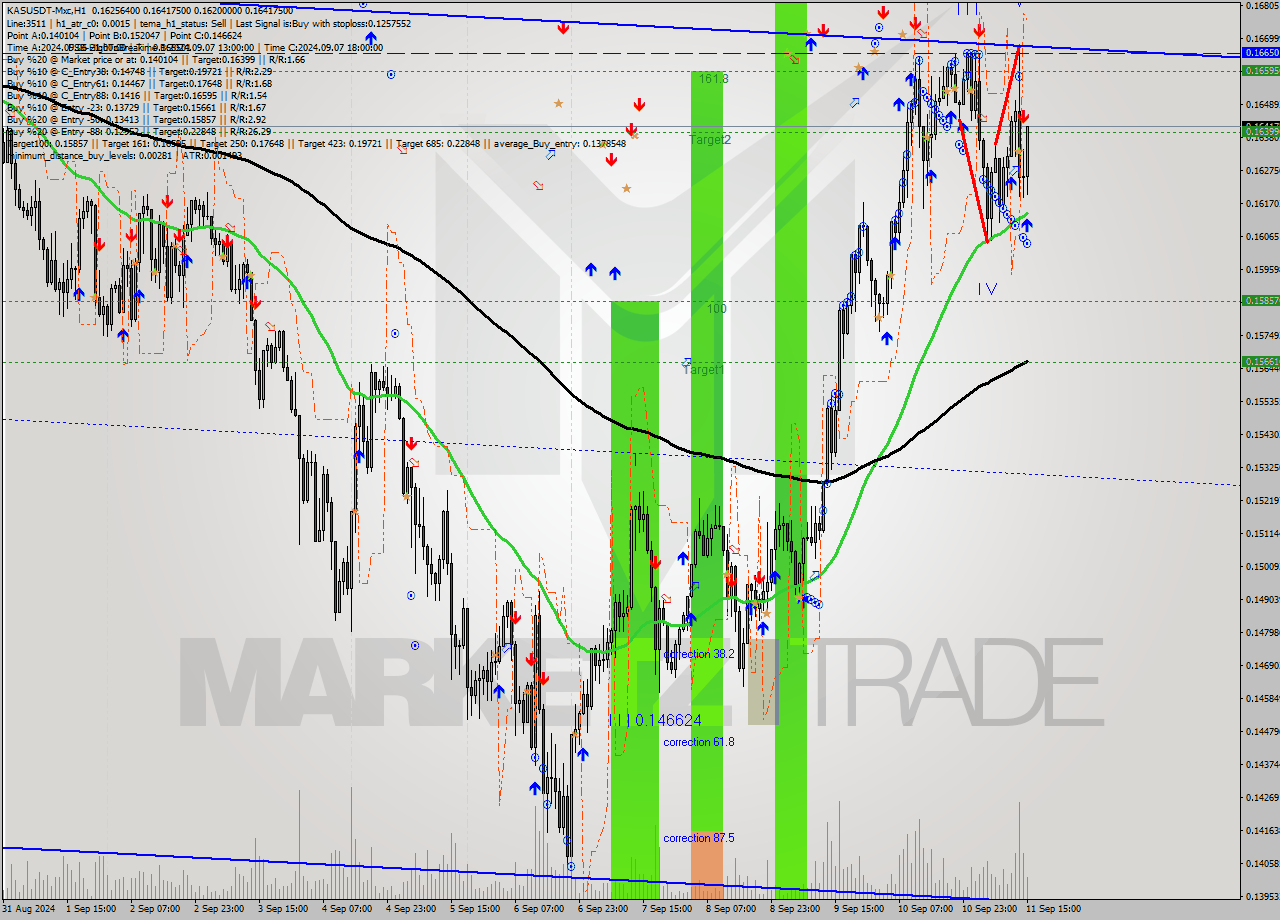This screenshot has height=920, width=1280.
Task: Click the 4 Sep 07:00 time label
Action: point(348,909)
